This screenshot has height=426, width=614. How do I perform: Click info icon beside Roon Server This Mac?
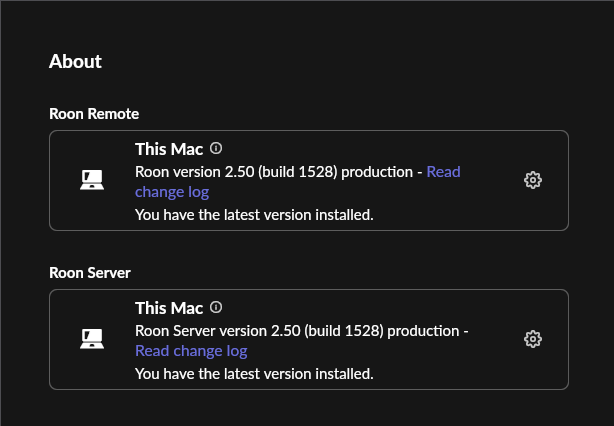216,307
